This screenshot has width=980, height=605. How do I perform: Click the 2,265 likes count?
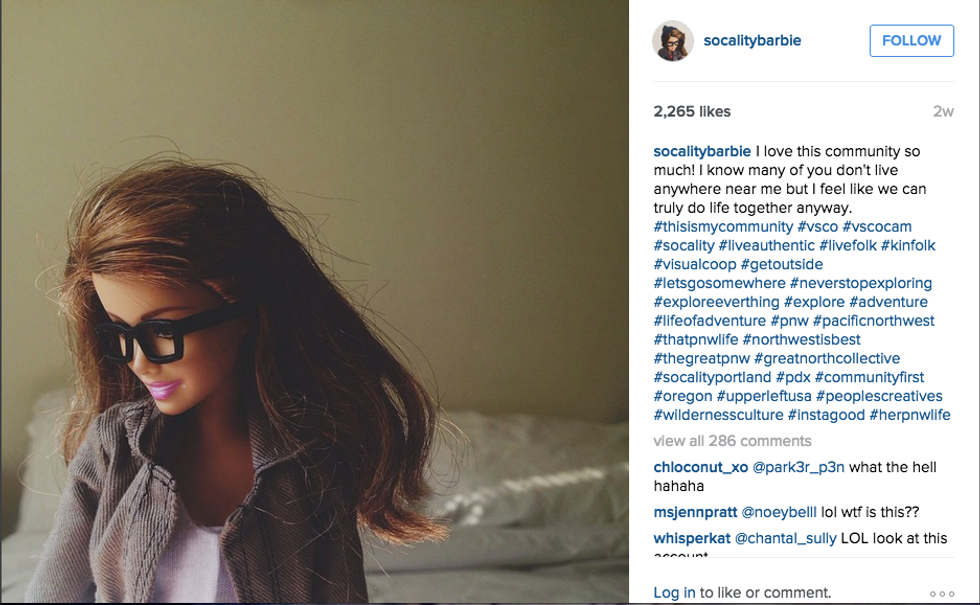tap(692, 111)
